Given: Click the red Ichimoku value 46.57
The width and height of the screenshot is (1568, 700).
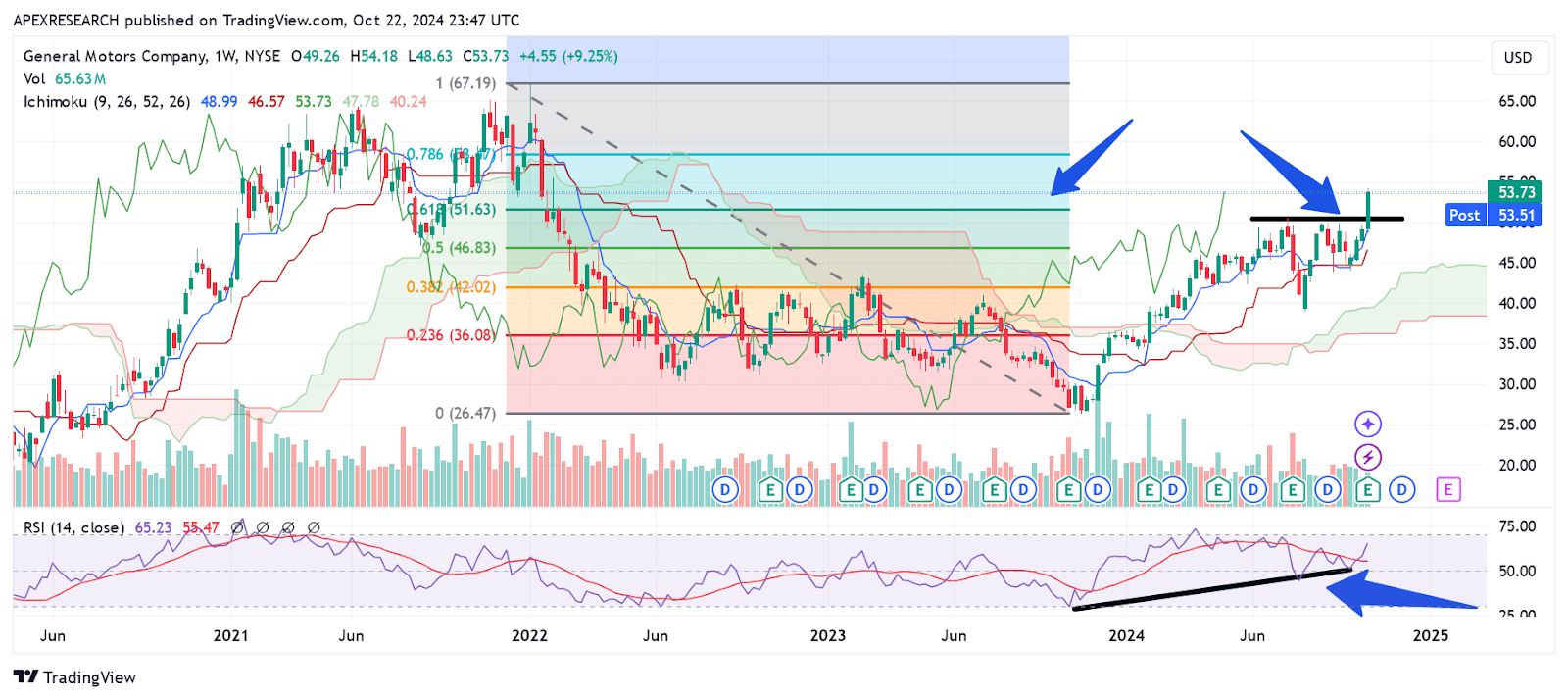Looking at the screenshot, I should tap(267, 101).
